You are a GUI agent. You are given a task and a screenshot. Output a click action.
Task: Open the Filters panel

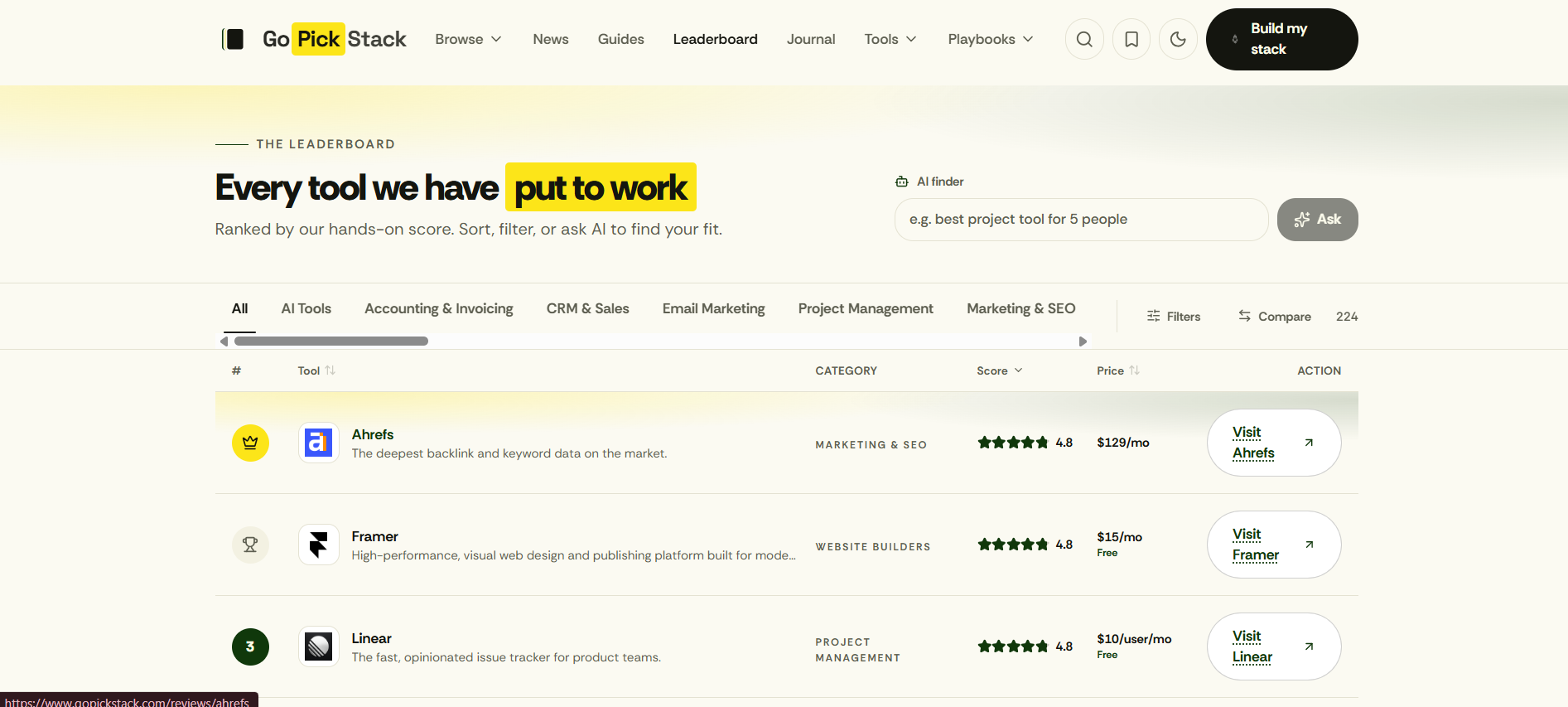coord(1174,316)
